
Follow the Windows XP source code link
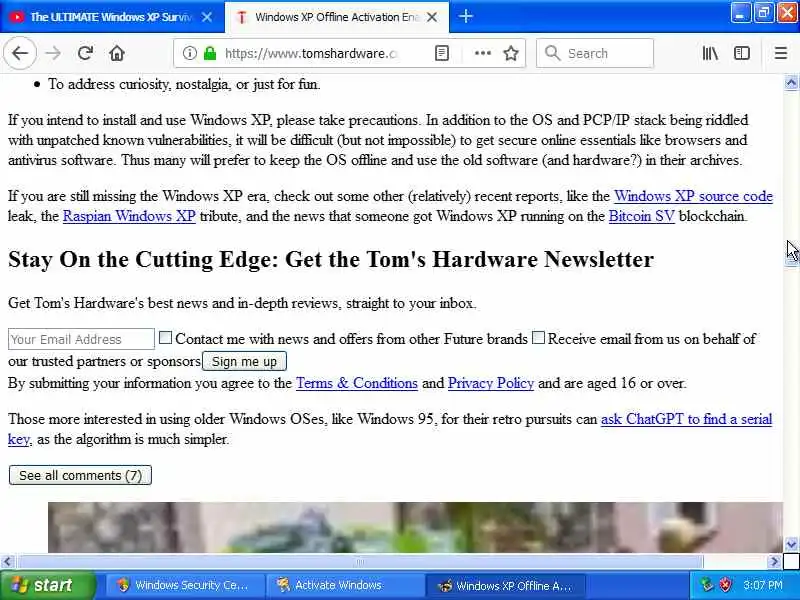pyautogui.click(x=693, y=196)
